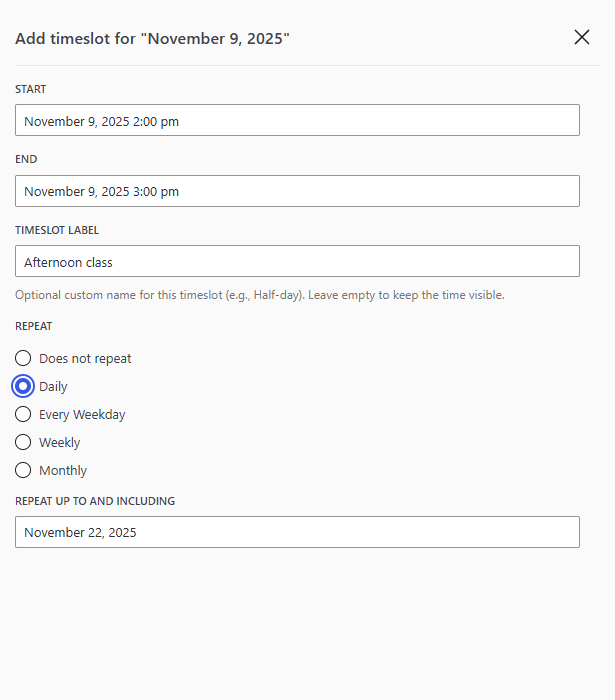Click the START field caption
This screenshot has width=615, height=700.
(30, 90)
